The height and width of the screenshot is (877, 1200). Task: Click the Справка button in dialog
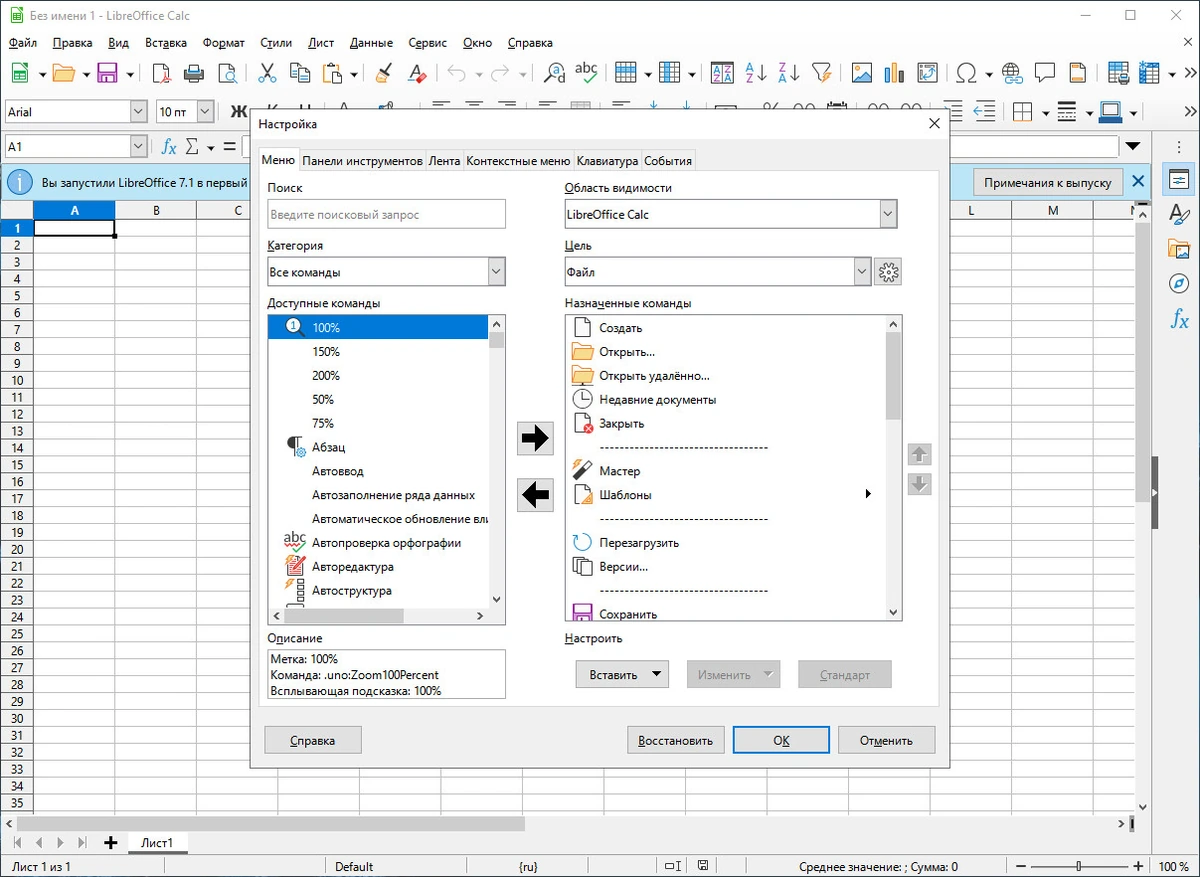point(312,740)
